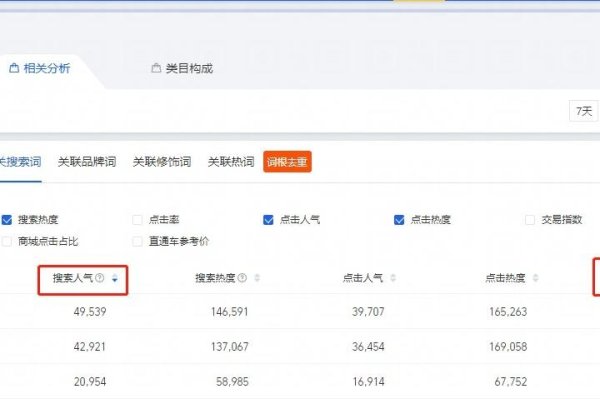The width and height of the screenshot is (600, 400).
Task: Click the orange 词根去重 button
Action: coord(287,162)
